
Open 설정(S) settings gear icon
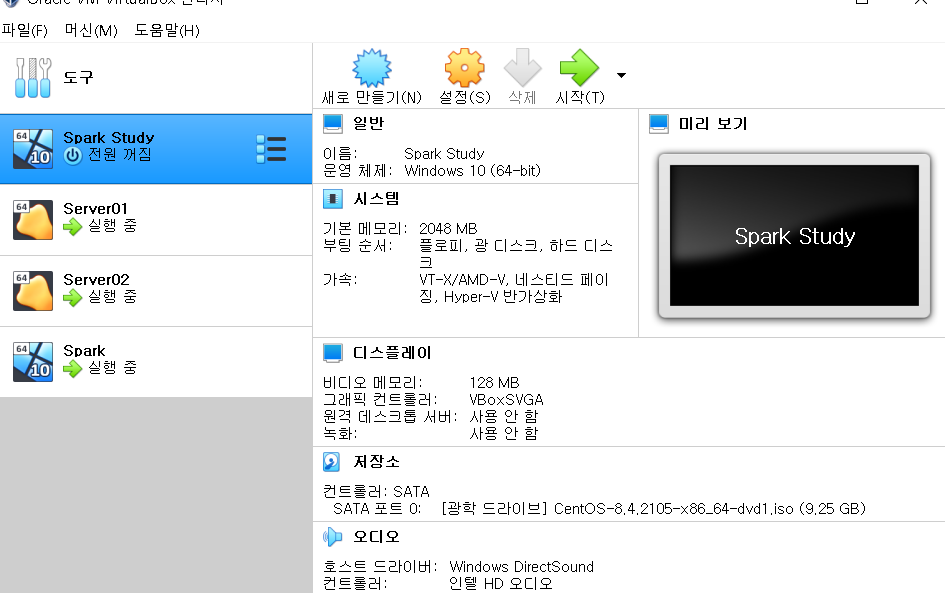click(465, 67)
